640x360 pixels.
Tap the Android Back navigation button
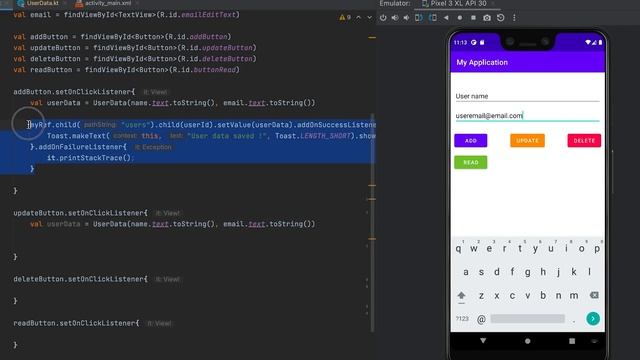(x=483, y=340)
